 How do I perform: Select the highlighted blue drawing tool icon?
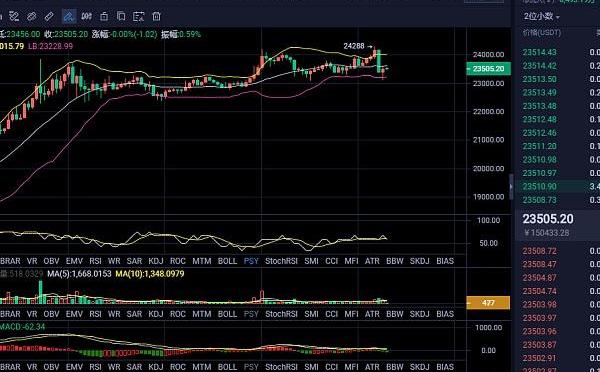point(69,16)
